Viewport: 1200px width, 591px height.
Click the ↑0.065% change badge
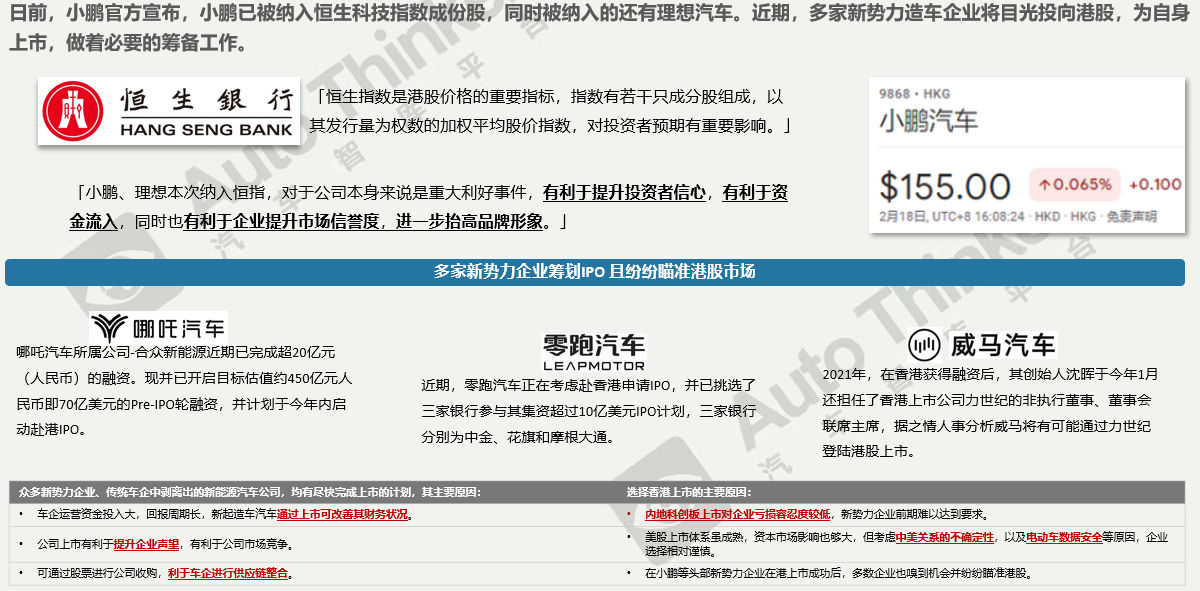(1075, 184)
